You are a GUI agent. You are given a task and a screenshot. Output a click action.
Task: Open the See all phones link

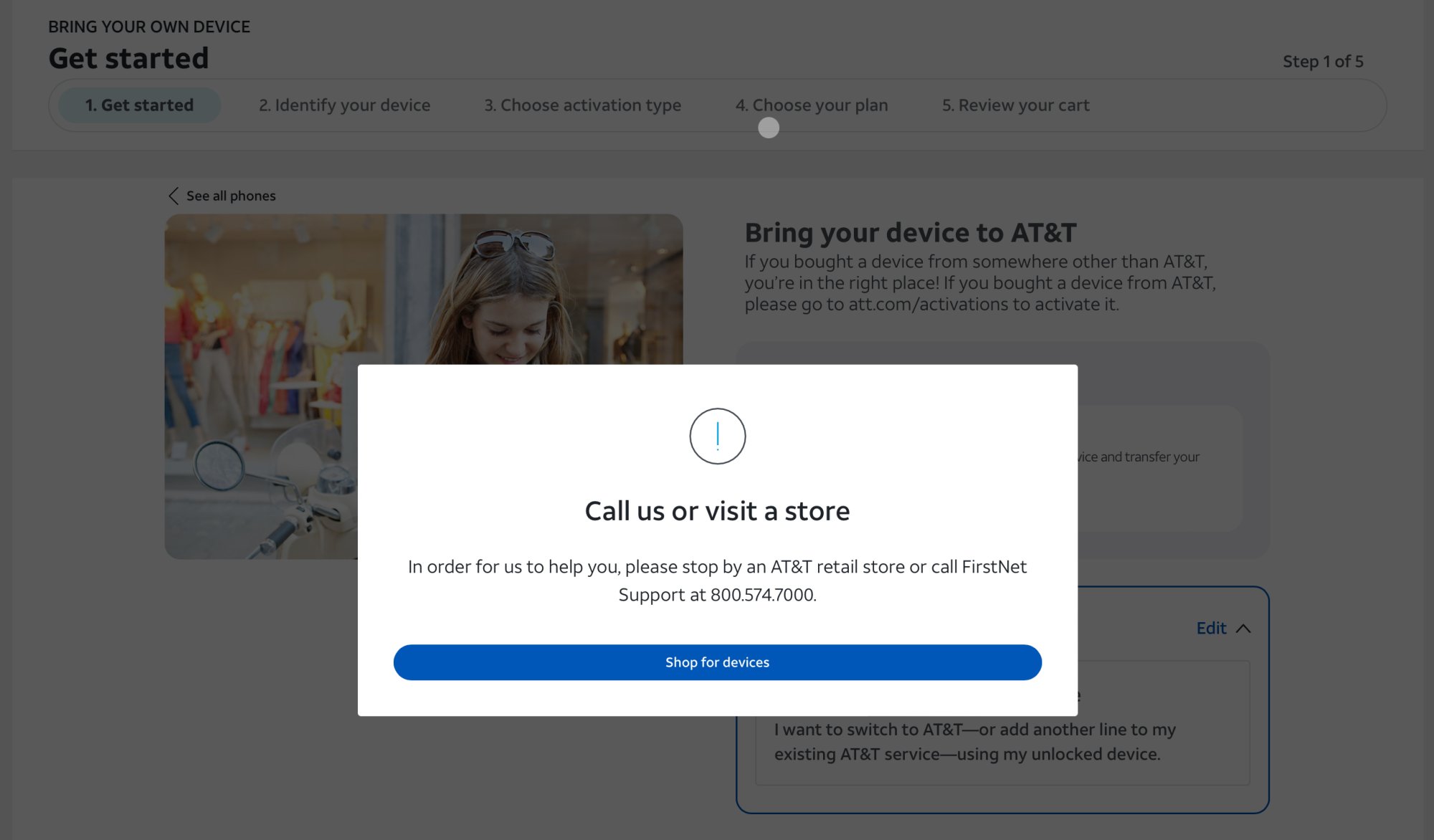(x=231, y=196)
